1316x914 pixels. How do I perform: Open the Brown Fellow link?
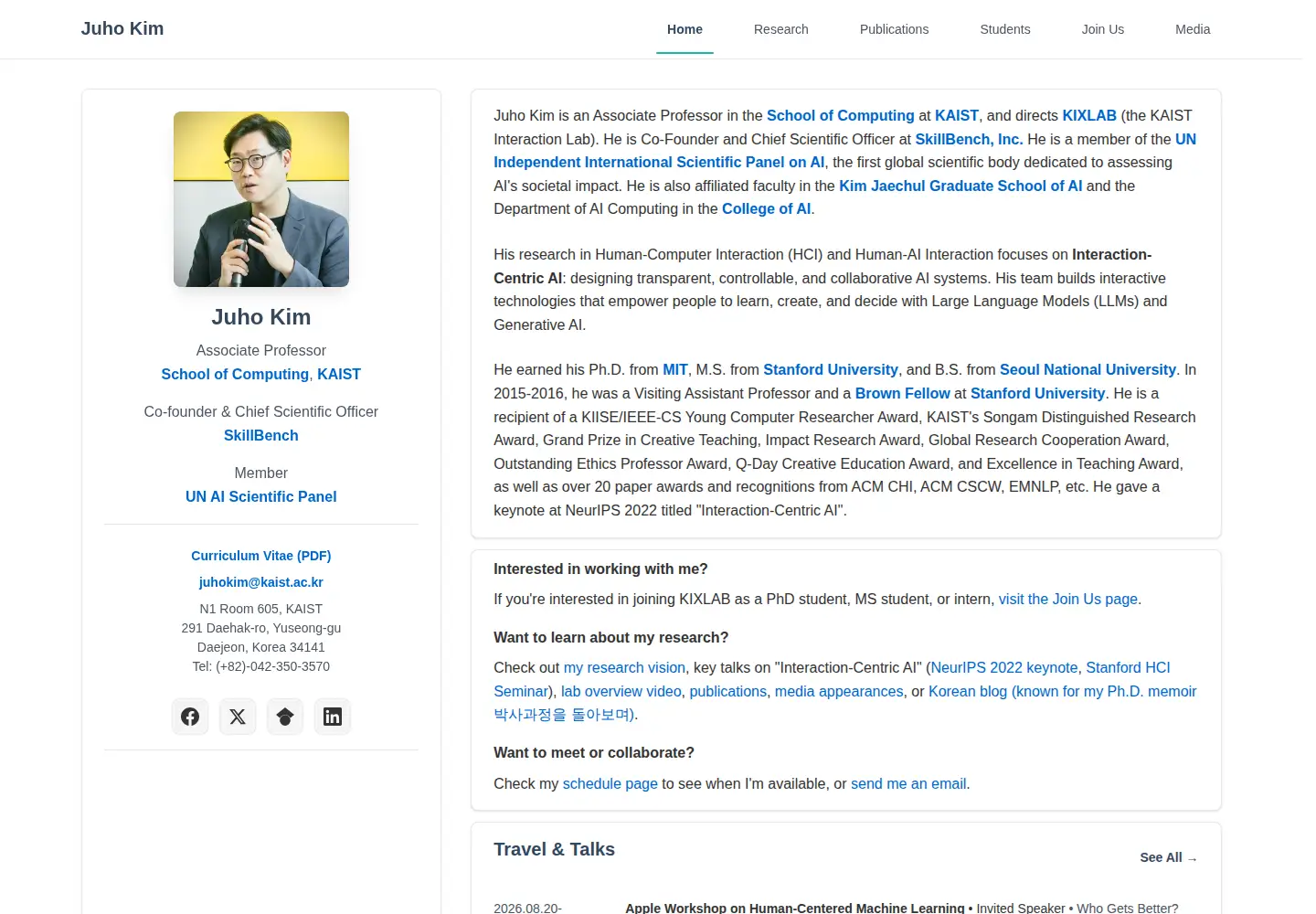click(903, 393)
